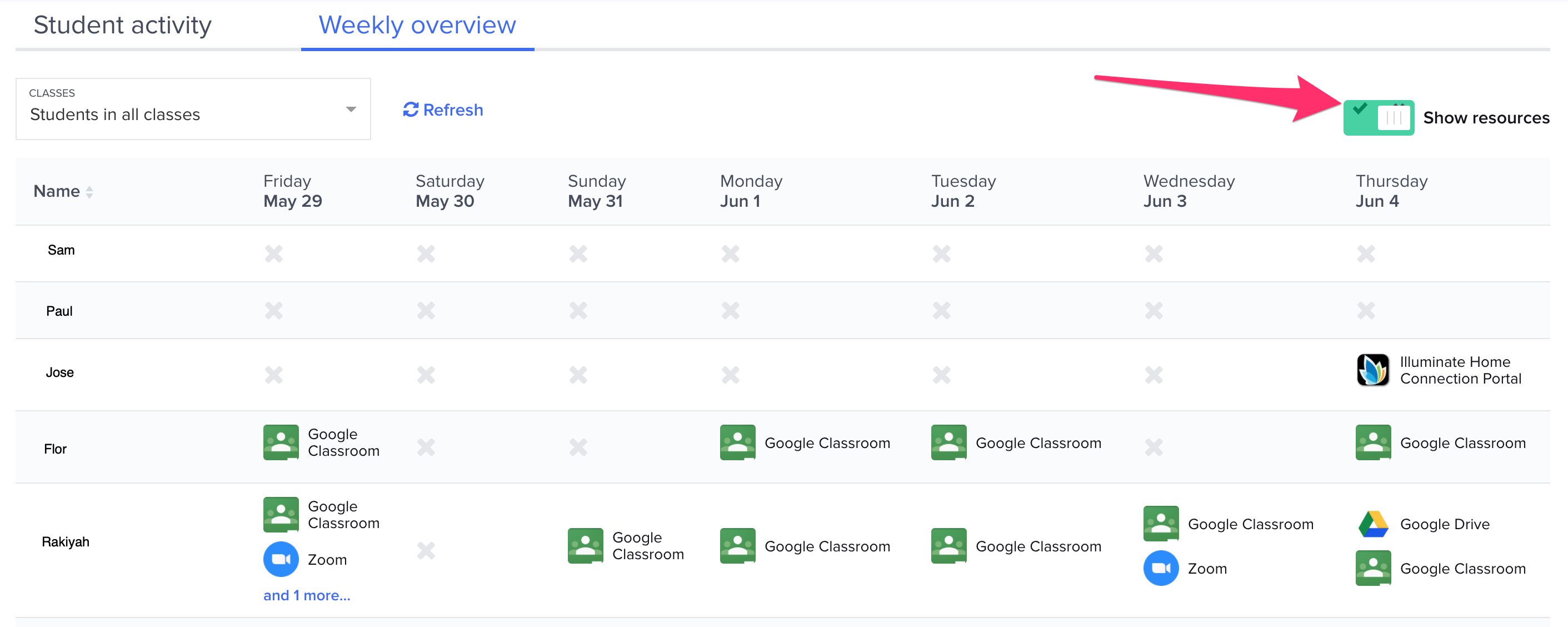
Task: Open the Classes dropdown selector
Action: (192, 109)
